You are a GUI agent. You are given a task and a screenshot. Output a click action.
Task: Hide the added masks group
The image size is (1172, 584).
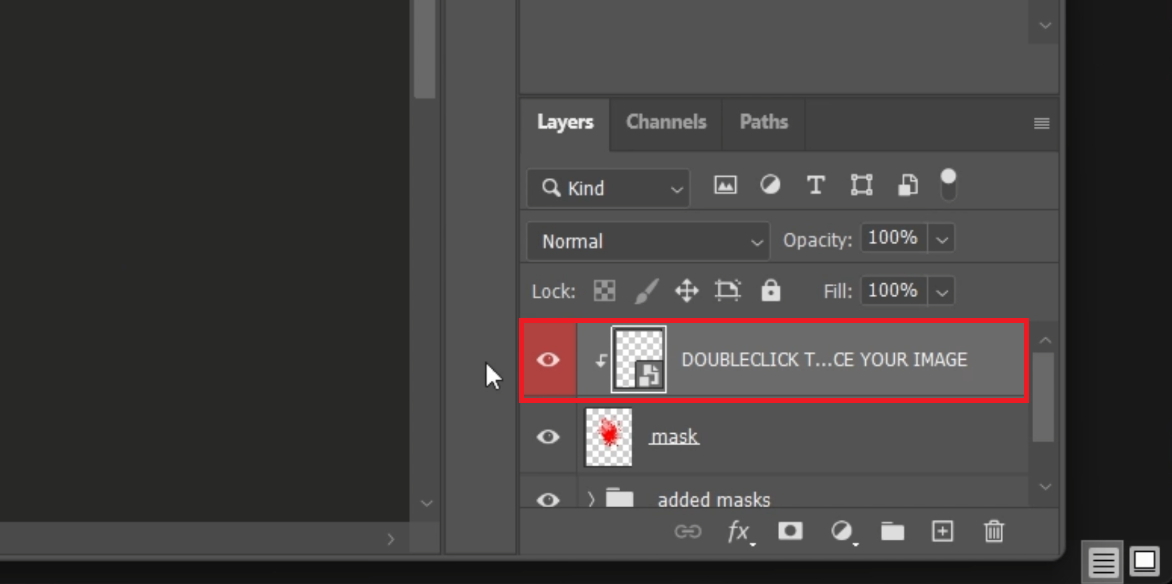(x=548, y=500)
